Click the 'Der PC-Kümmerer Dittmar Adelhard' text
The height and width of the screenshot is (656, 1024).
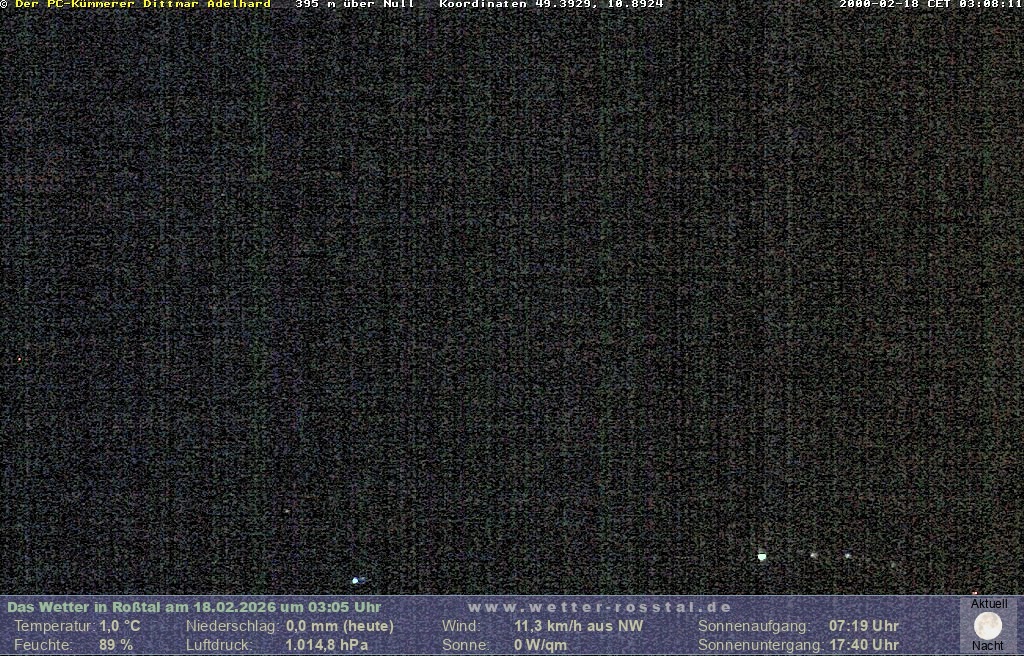pyautogui.click(x=143, y=4)
